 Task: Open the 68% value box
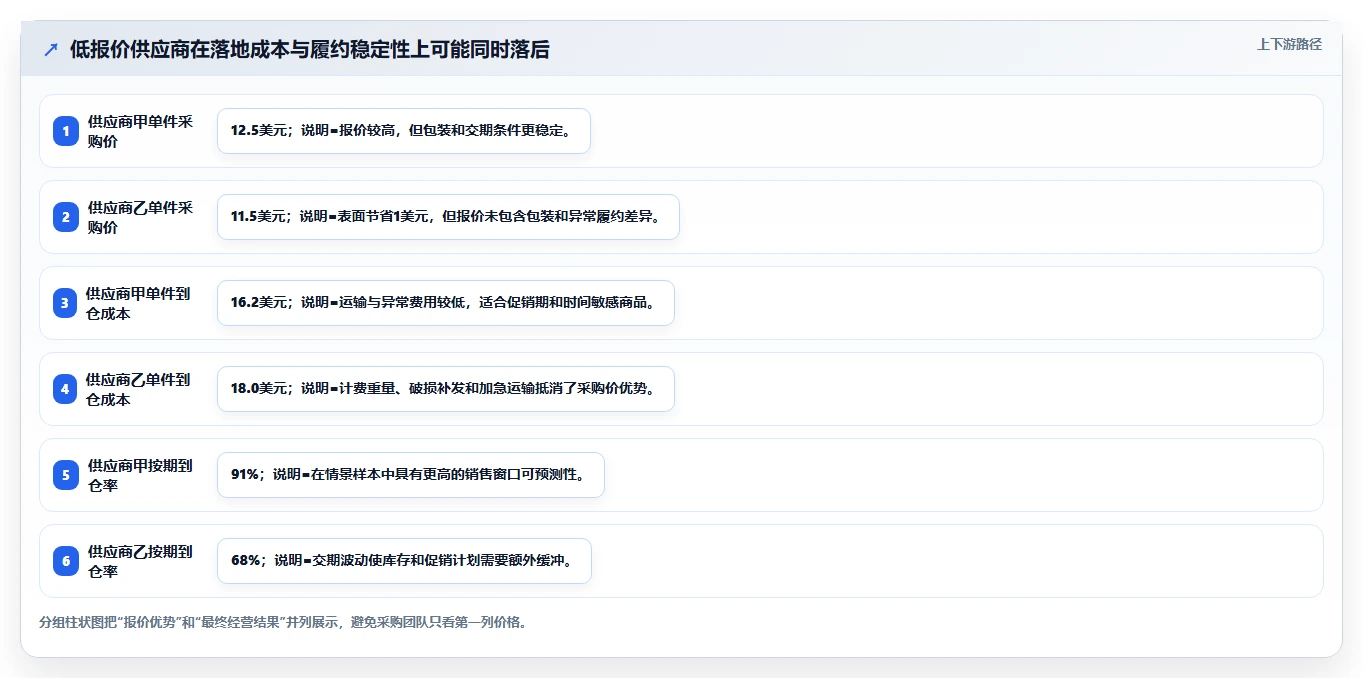pos(404,561)
